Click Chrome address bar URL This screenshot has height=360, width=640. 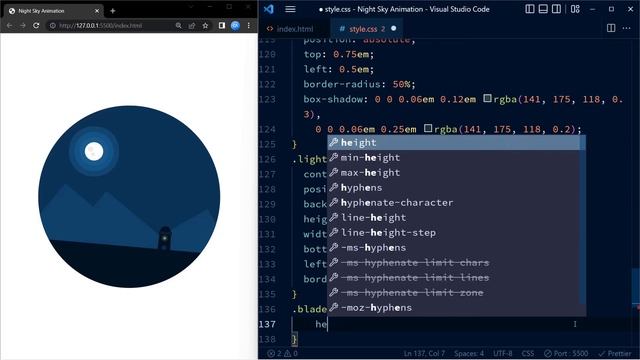101,25
